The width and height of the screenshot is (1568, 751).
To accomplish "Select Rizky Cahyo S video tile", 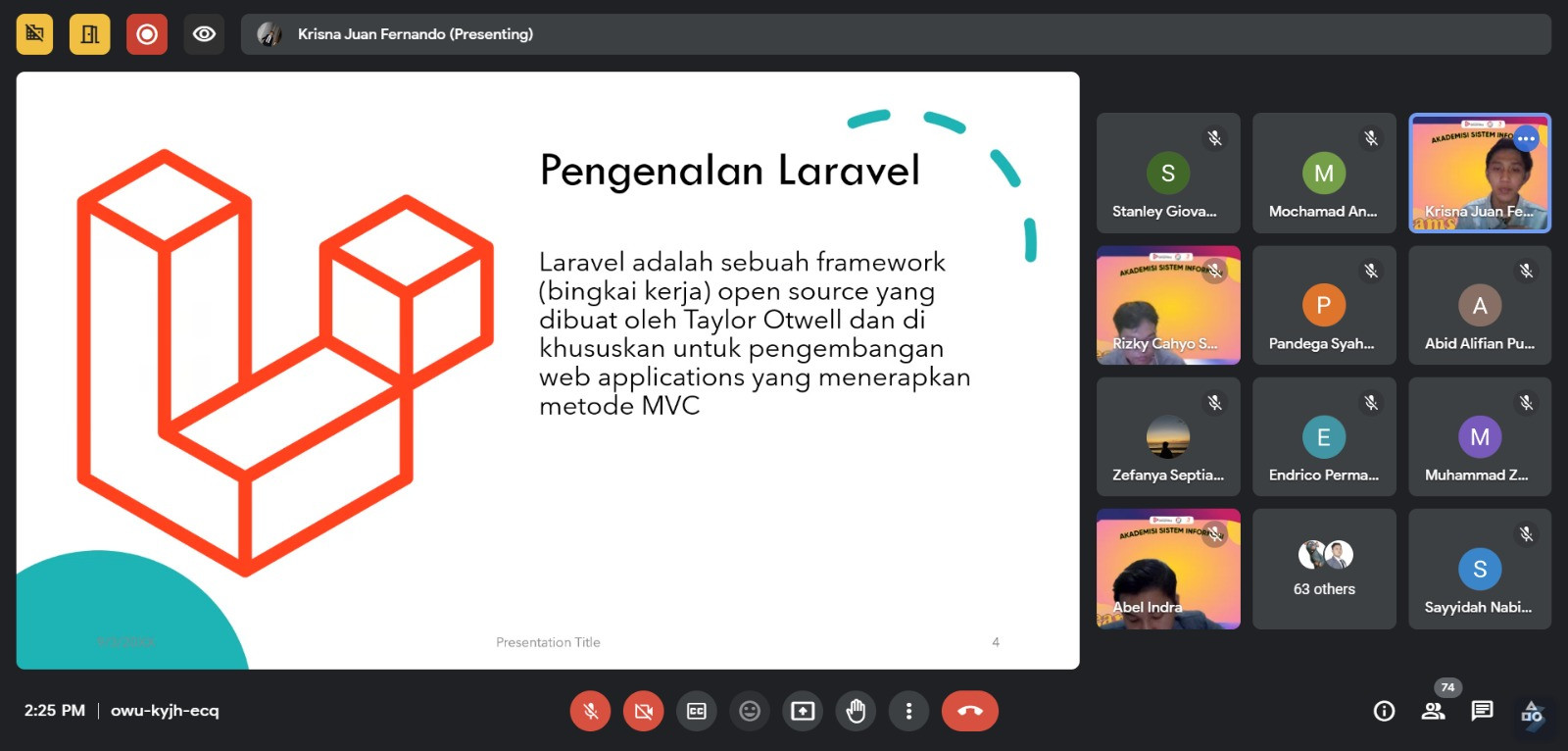I will coord(1168,305).
